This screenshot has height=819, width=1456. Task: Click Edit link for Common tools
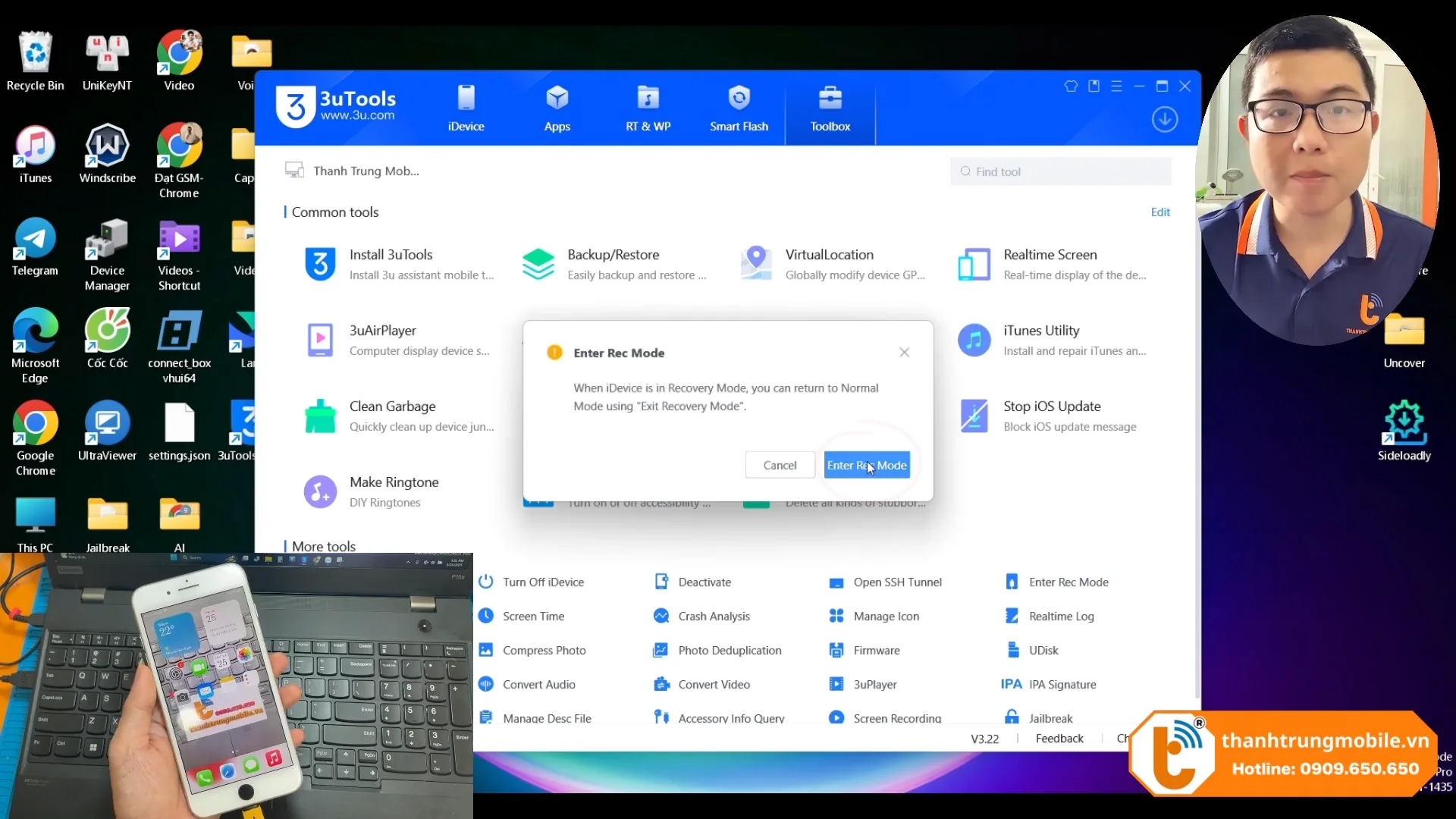tap(1159, 212)
